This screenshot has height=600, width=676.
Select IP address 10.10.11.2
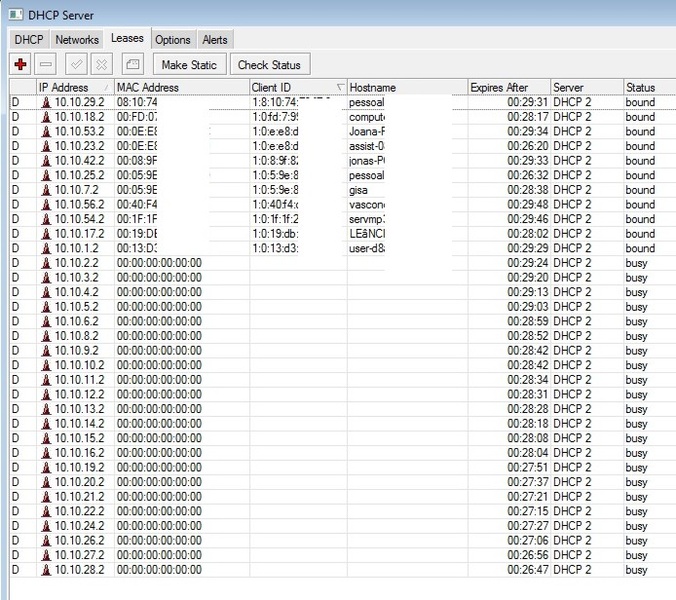pyautogui.click(x=79, y=380)
